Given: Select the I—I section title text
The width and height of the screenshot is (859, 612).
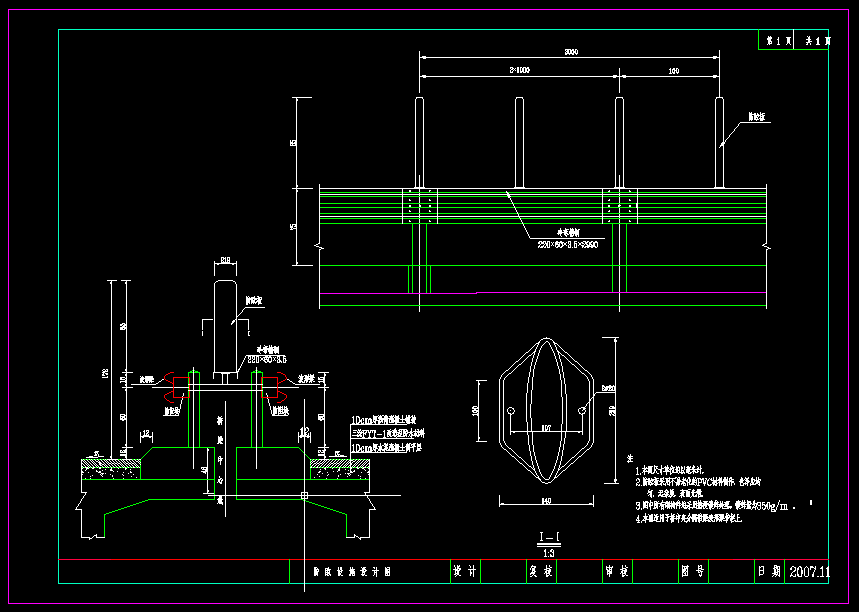Looking at the screenshot, I should (x=548, y=539).
